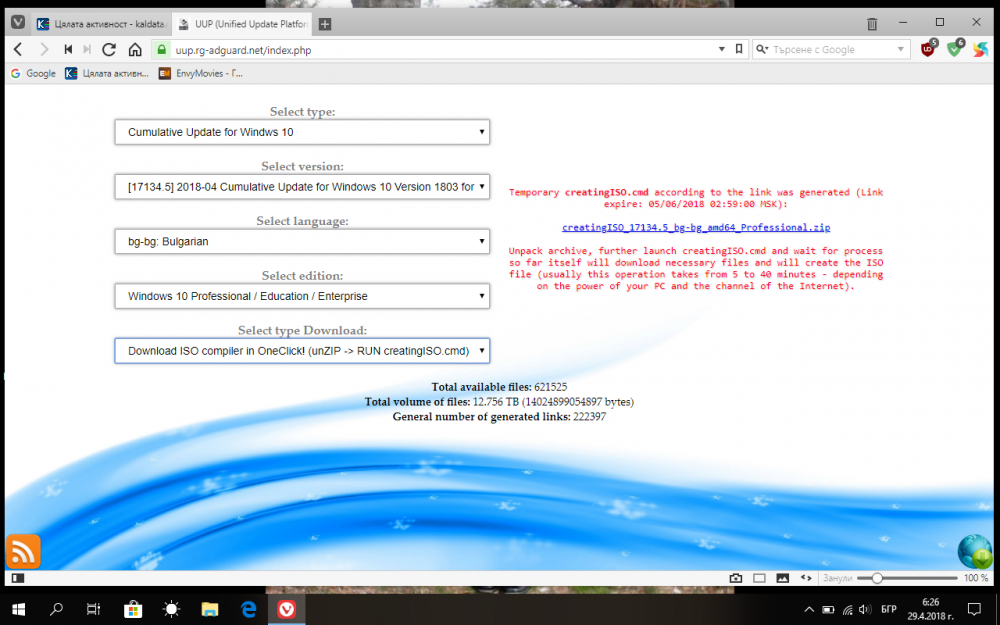Toggle the side panel icon

(x=18, y=578)
